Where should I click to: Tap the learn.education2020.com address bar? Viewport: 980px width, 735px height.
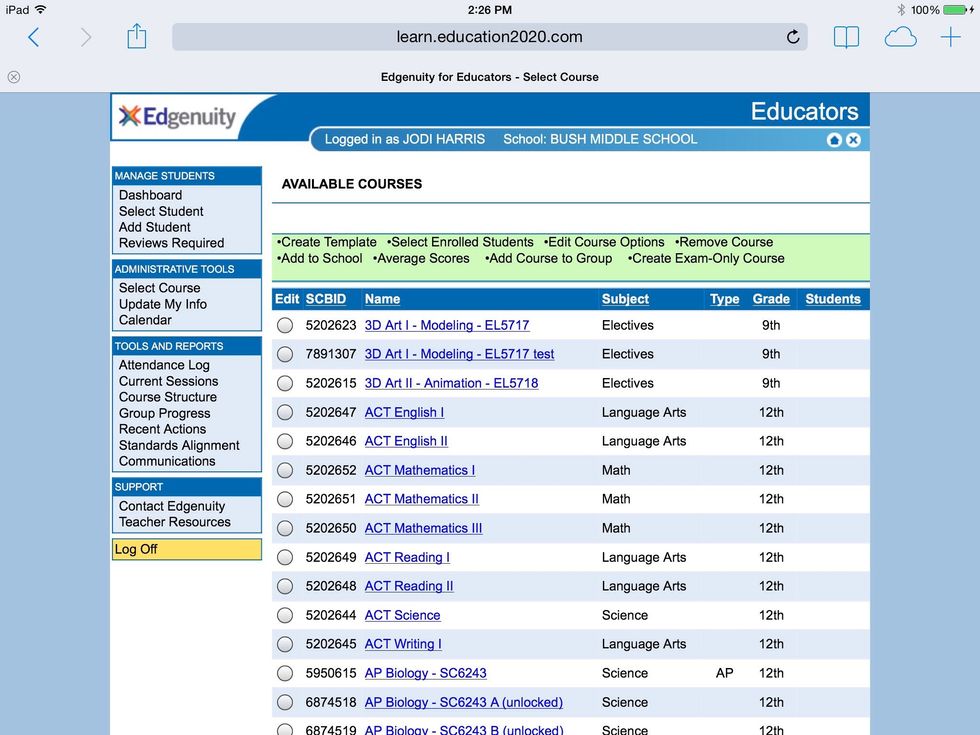[x=489, y=37]
